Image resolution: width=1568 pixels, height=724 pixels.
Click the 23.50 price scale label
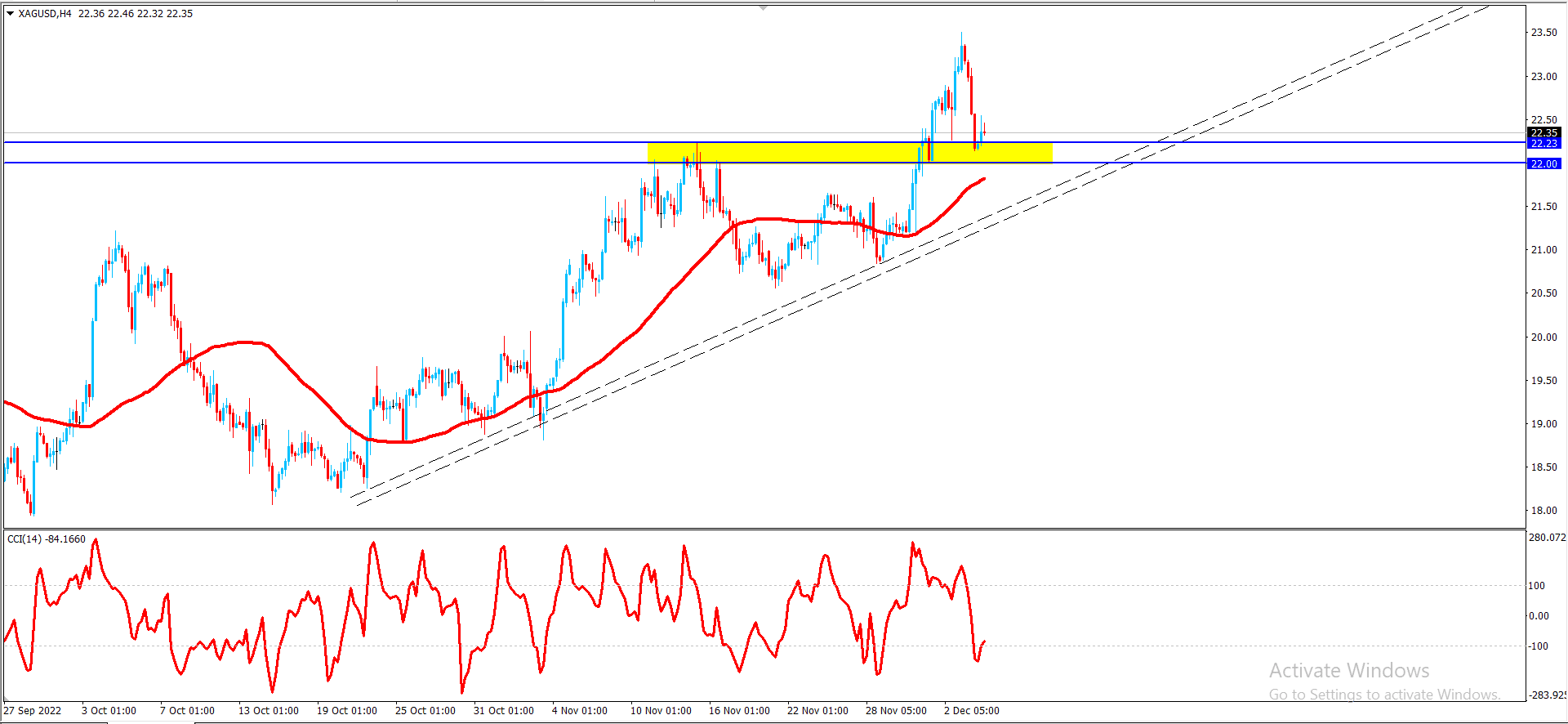tap(1543, 33)
